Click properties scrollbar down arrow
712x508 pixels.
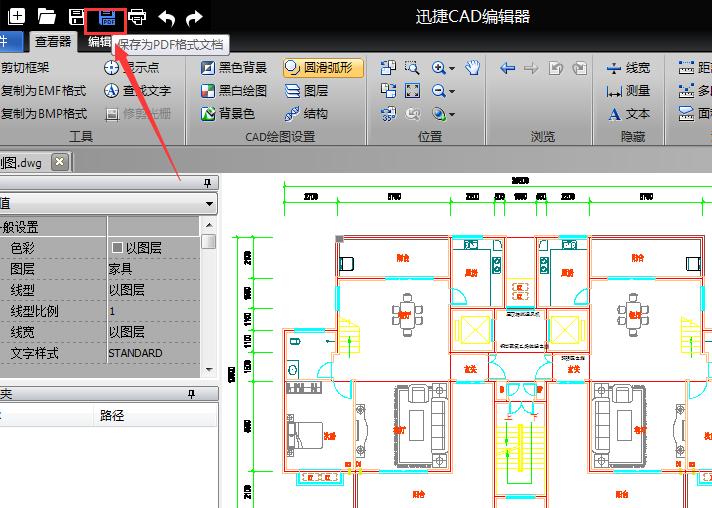point(208,370)
